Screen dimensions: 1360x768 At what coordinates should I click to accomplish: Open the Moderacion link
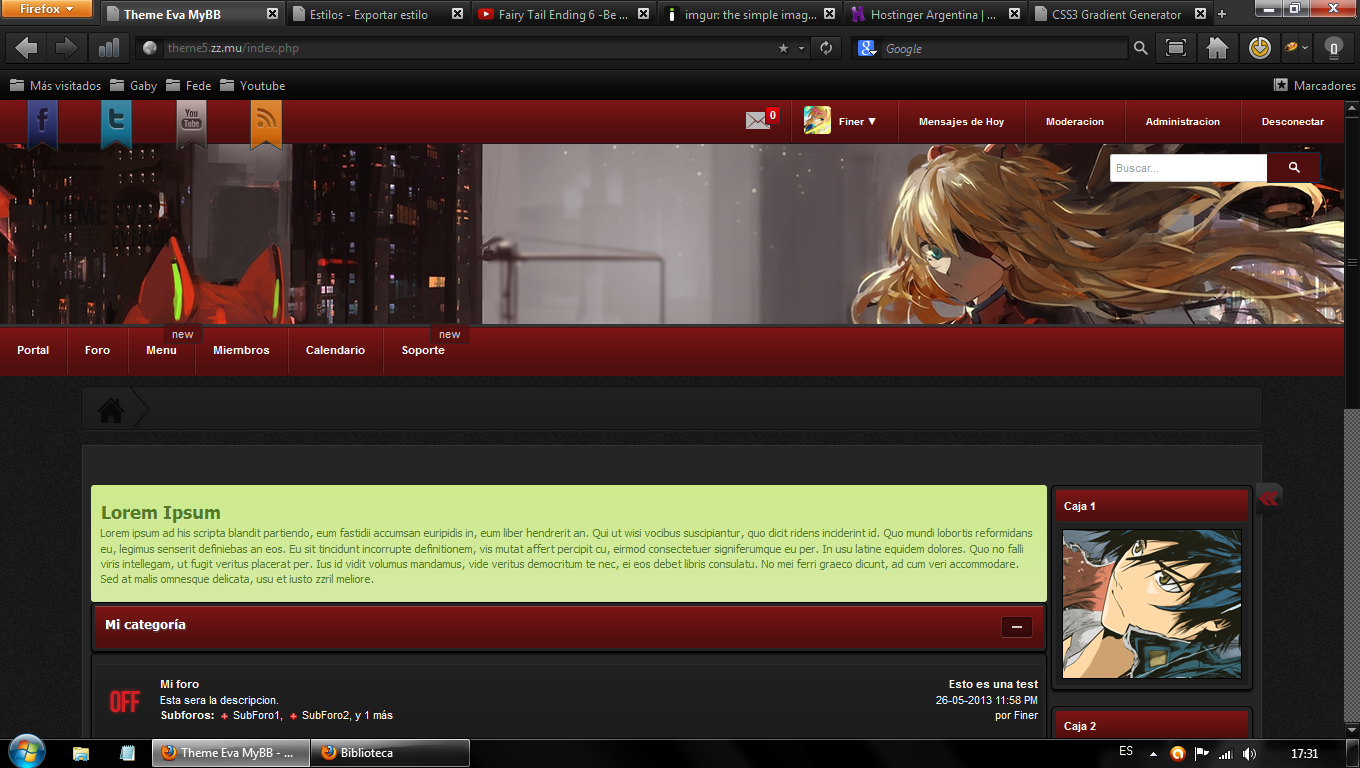click(x=1075, y=122)
